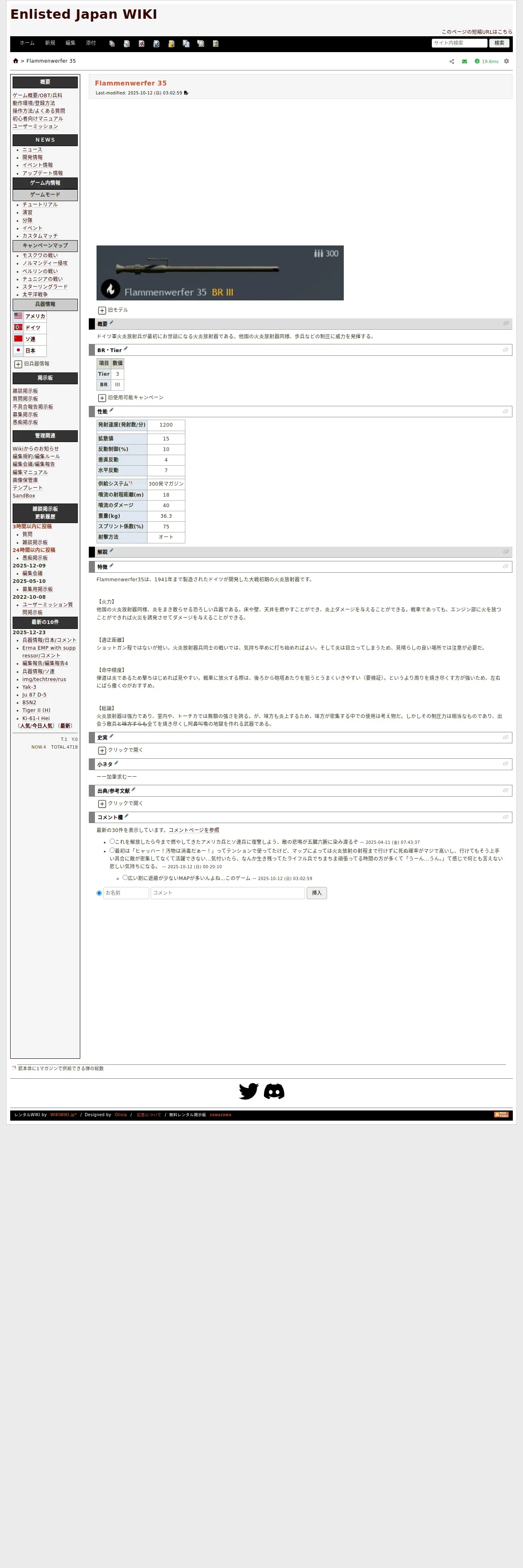523x1568 pixels.
Task: Open the ドイツ weapons link
Action: pos(33,328)
